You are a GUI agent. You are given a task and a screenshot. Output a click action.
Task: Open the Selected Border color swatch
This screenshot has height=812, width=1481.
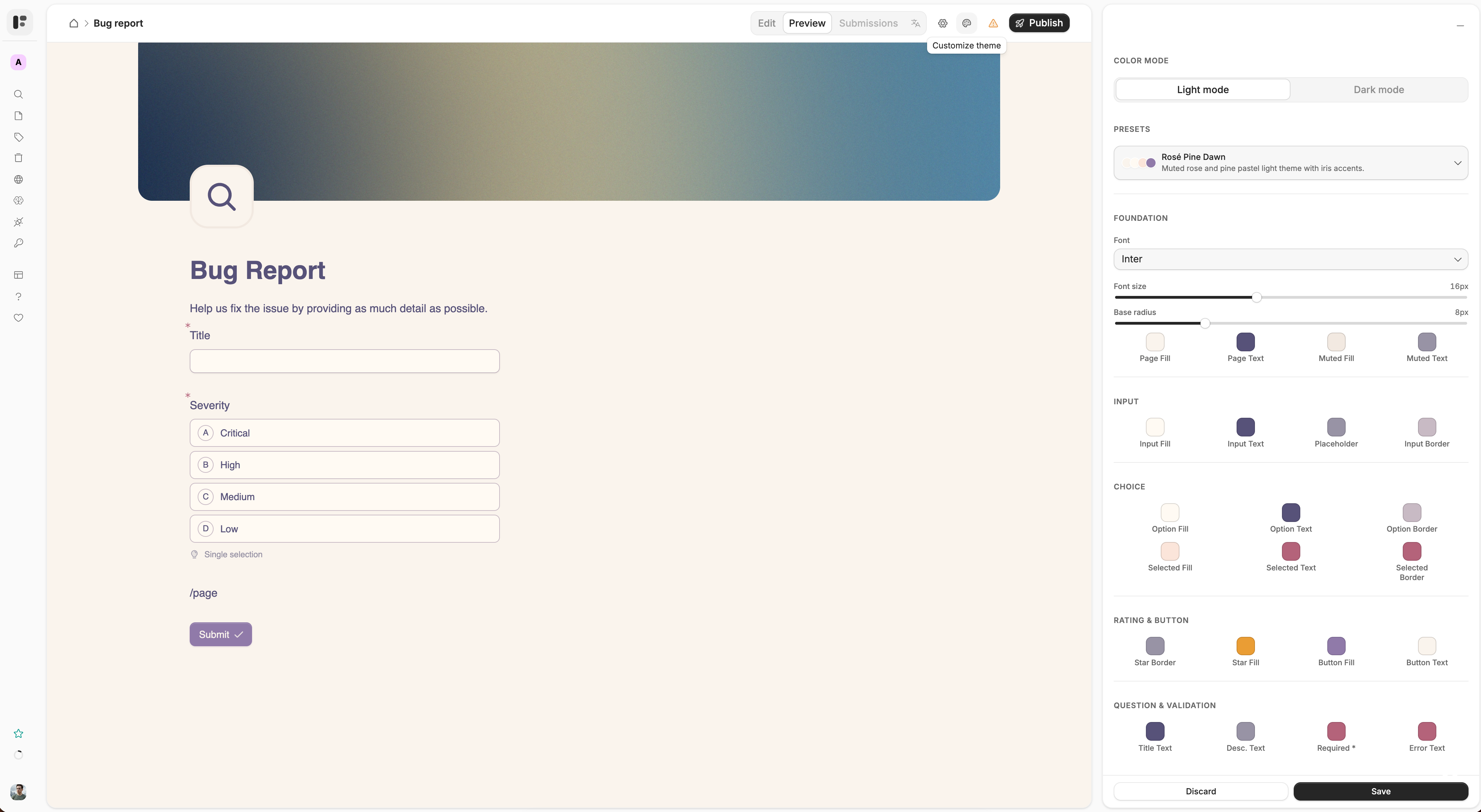click(1411, 551)
